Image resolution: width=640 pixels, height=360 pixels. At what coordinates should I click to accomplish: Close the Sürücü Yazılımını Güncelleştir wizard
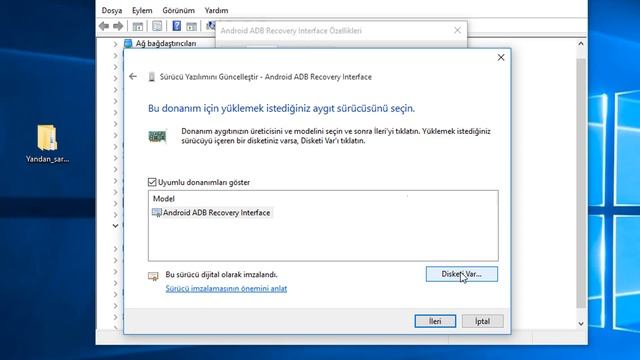(x=501, y=58)
